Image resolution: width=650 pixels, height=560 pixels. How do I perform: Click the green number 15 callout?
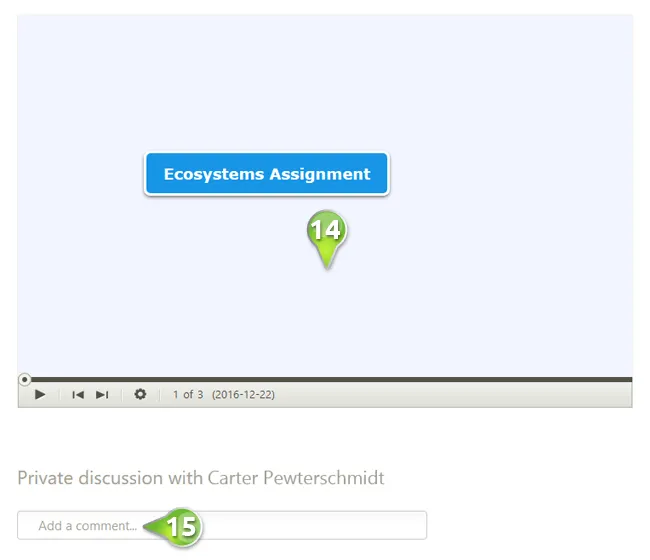pos(181,526)
